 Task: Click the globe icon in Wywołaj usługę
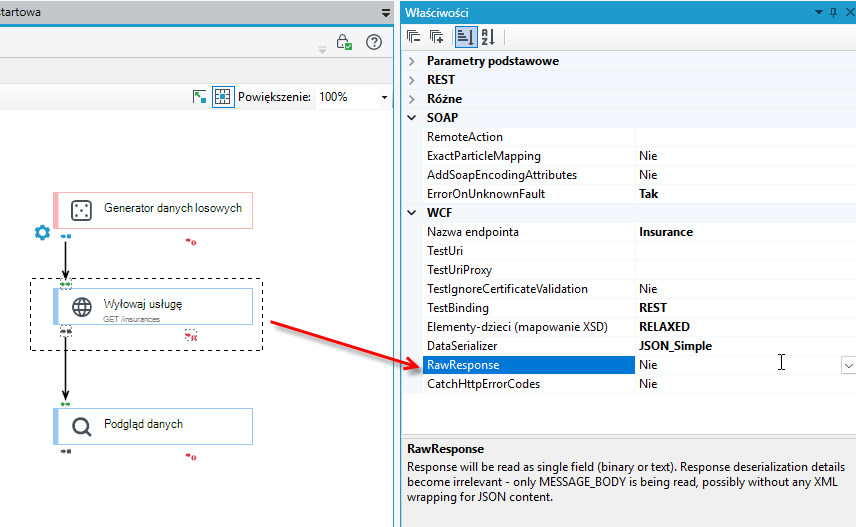tap(82, 307)
